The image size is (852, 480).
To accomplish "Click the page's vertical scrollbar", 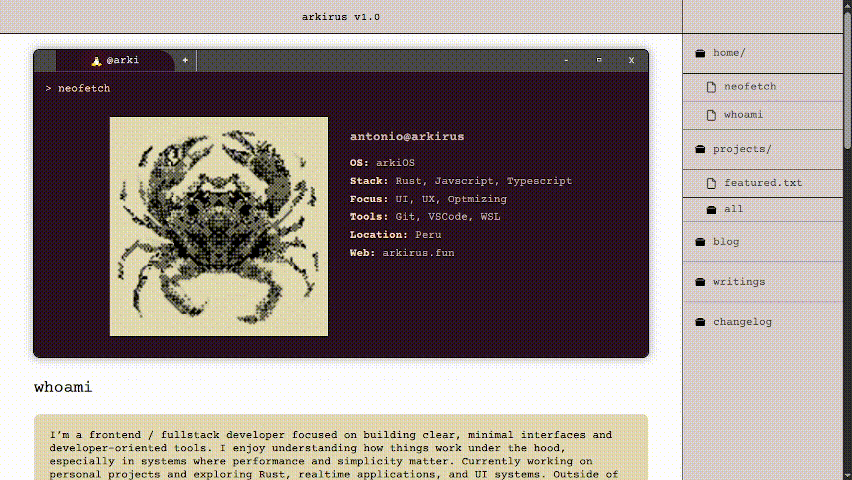I will click(x=848, y=90).
